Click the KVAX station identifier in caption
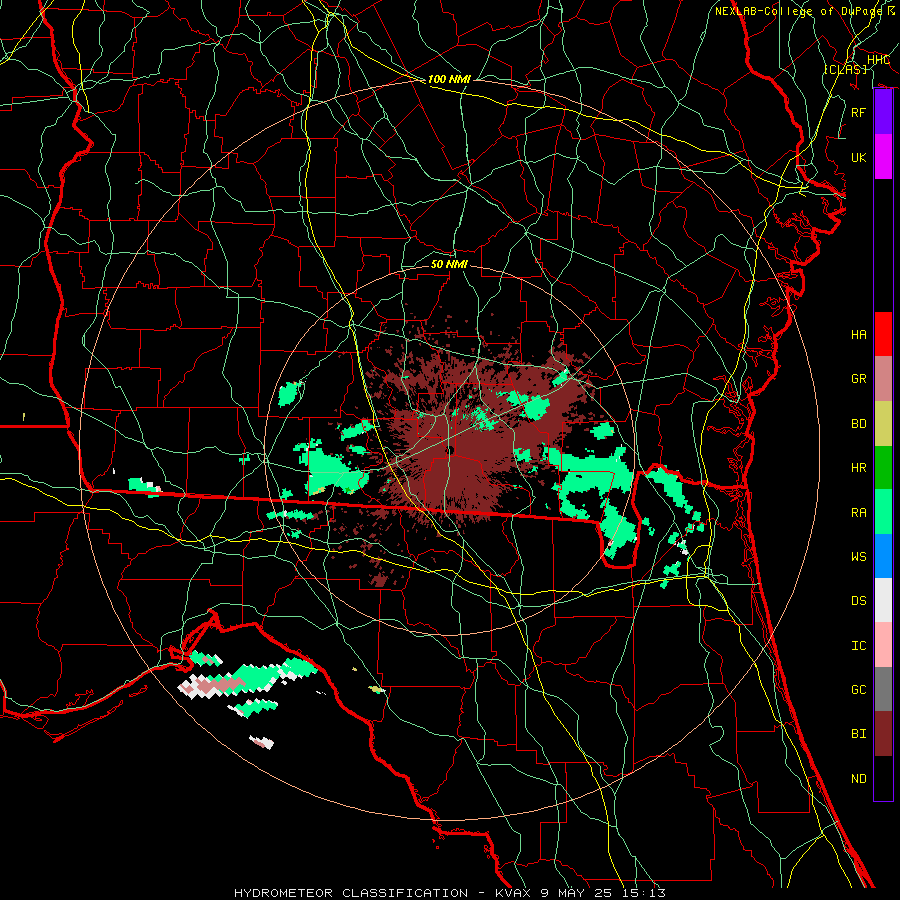The width and height of the screenshot is (900, 900). [x=515, y=893]
